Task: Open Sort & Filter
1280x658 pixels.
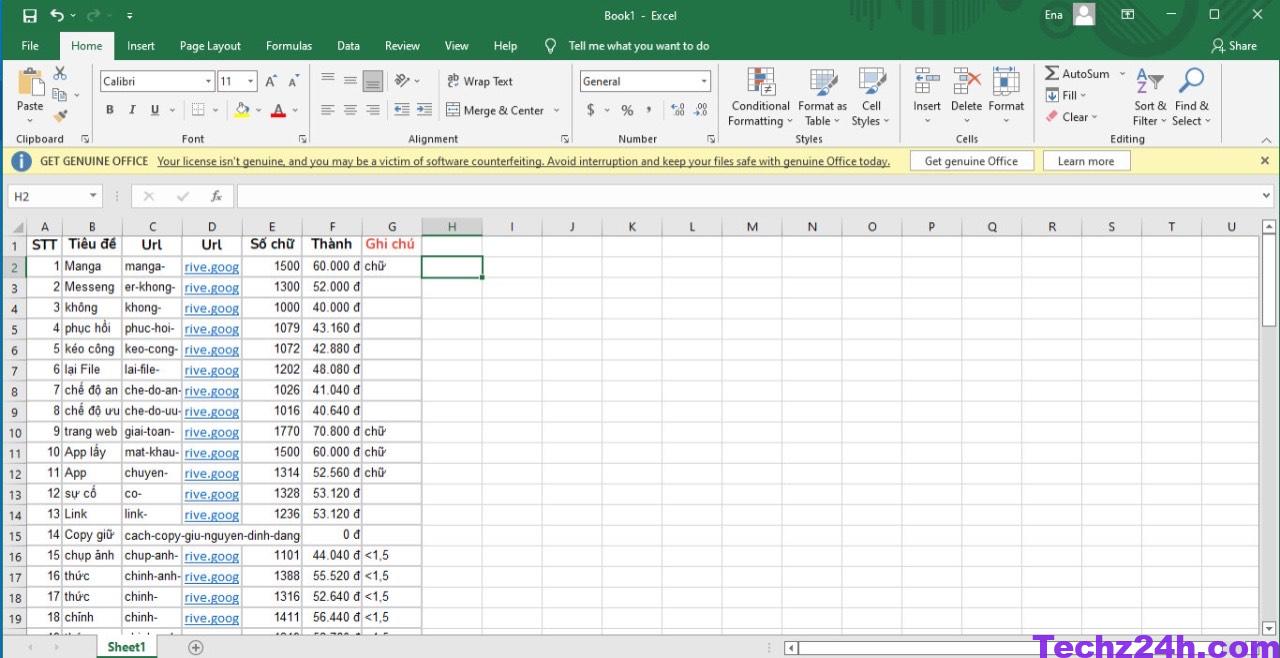Action: [1150, 98]
